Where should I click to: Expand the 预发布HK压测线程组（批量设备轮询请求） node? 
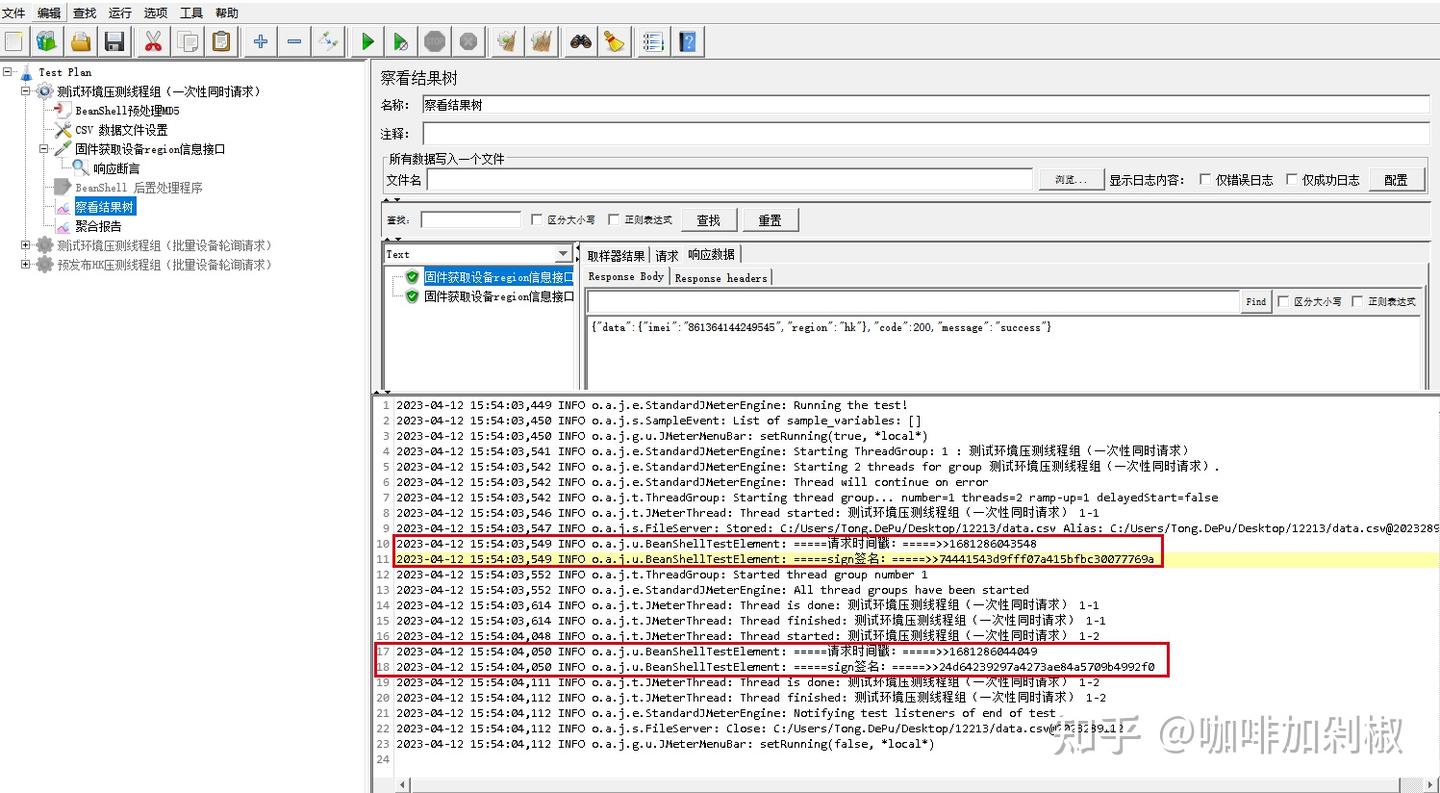(26, 265)
